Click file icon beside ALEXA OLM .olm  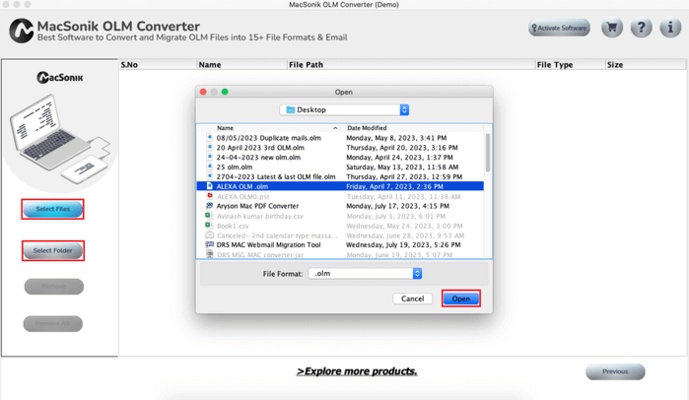coord(210,186)
